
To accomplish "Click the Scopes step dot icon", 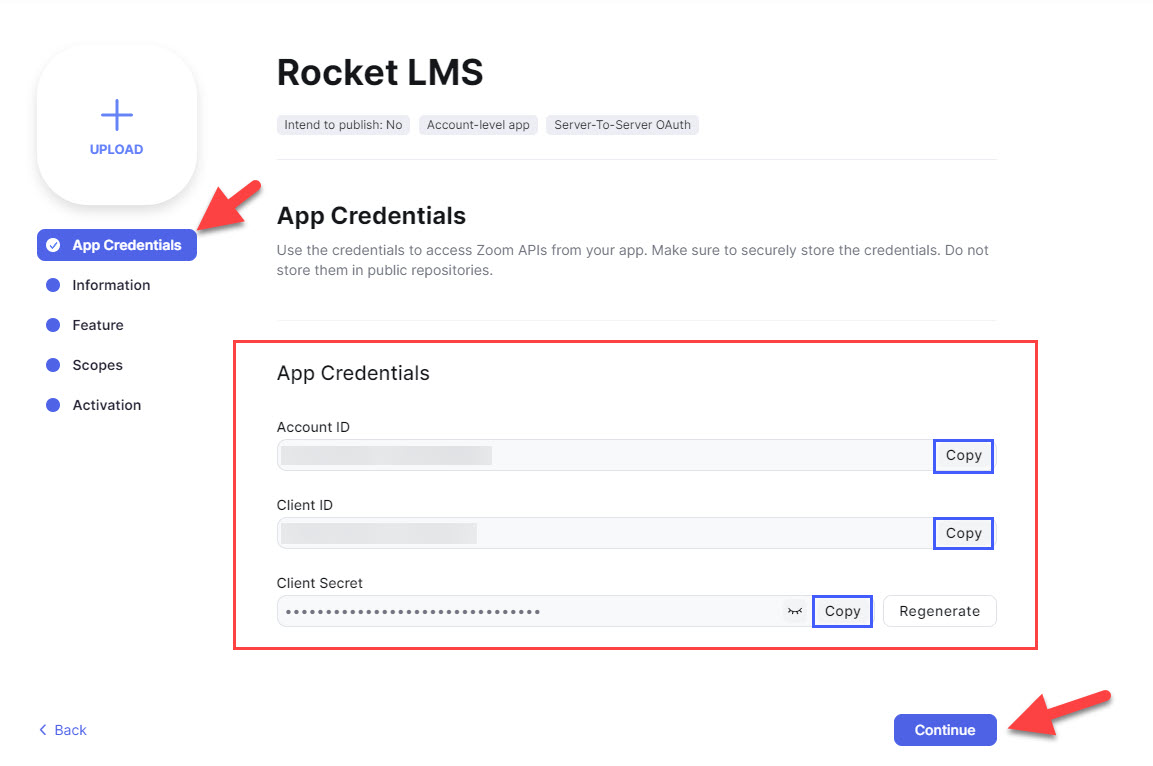I will 53,365.
